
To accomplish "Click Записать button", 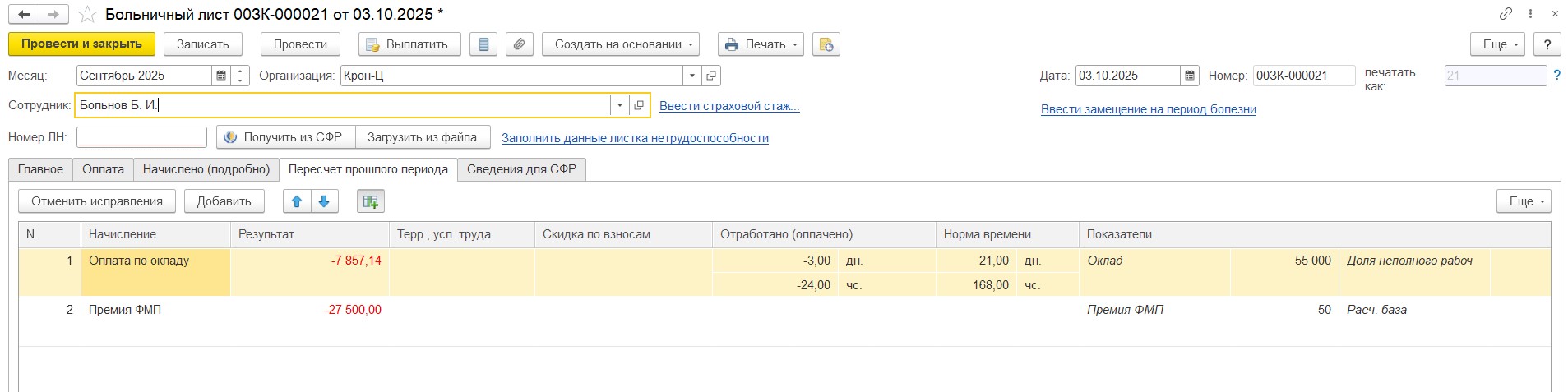I will 203,44.
